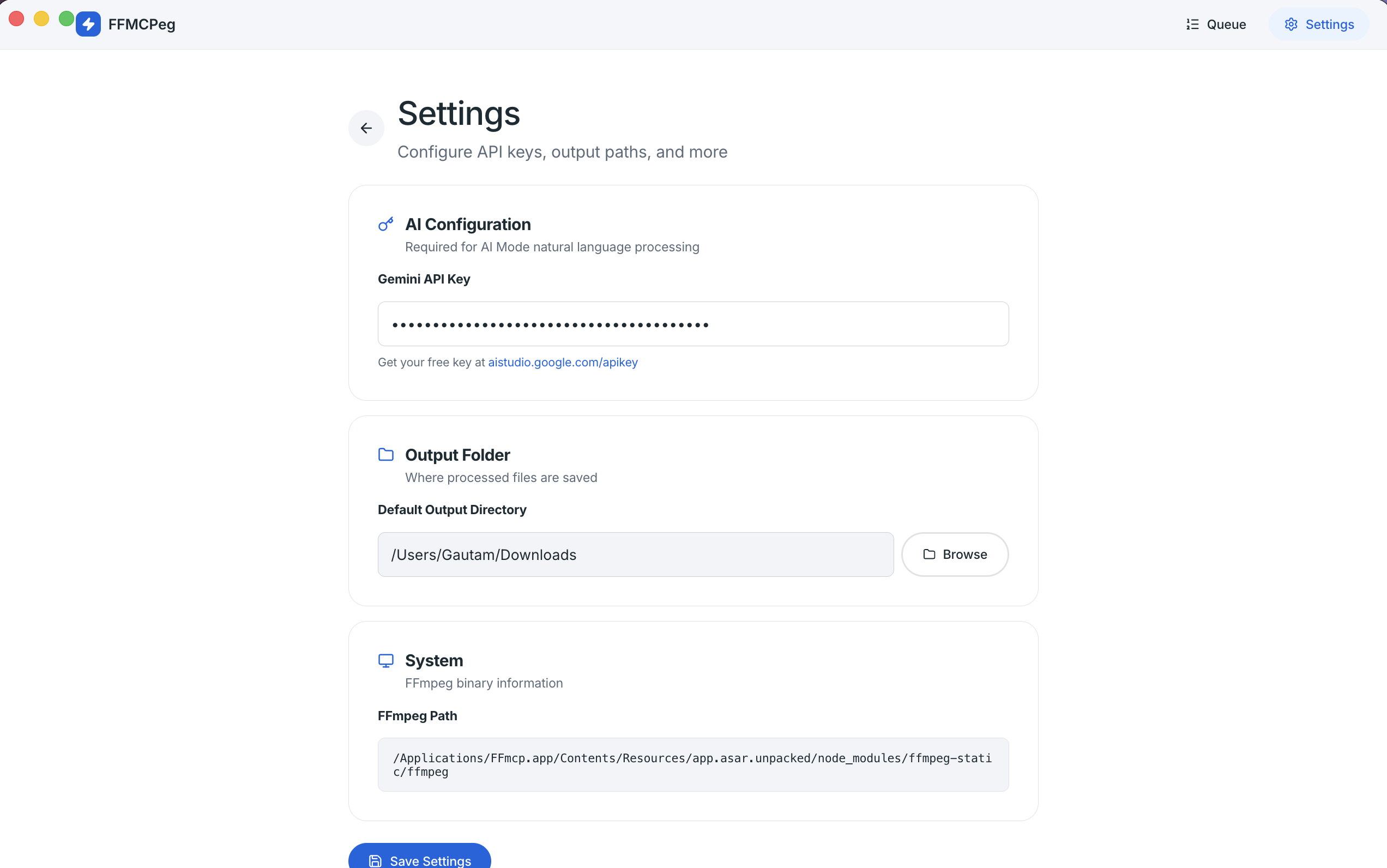Click "Where processed files are saved" text
Image resolution: width=1387 pixels, height=868 pixels.
tap(500, 478)
